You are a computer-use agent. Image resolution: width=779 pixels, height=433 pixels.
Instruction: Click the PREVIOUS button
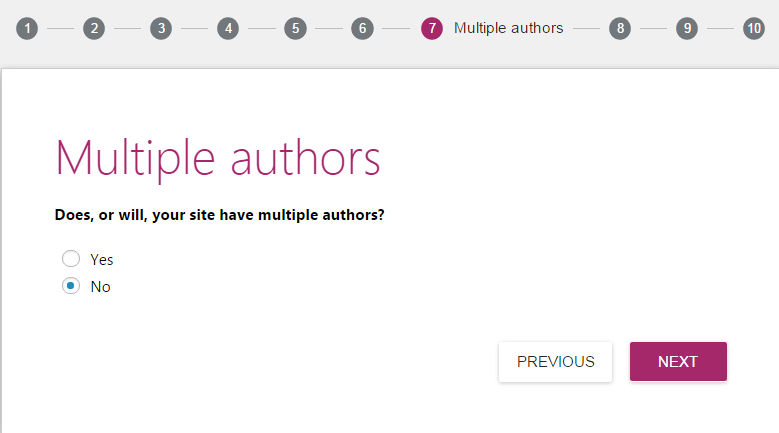[555, 361]
